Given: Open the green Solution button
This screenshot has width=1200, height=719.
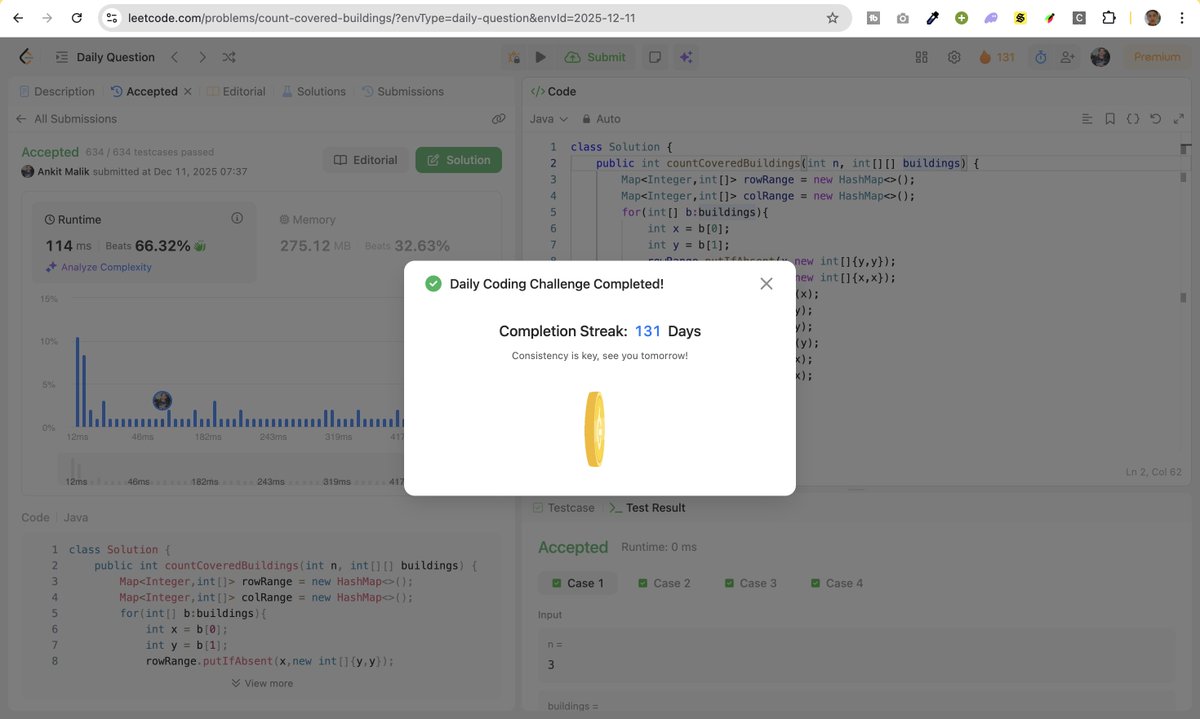Looking at the screenshot, I should click(458, 159).
